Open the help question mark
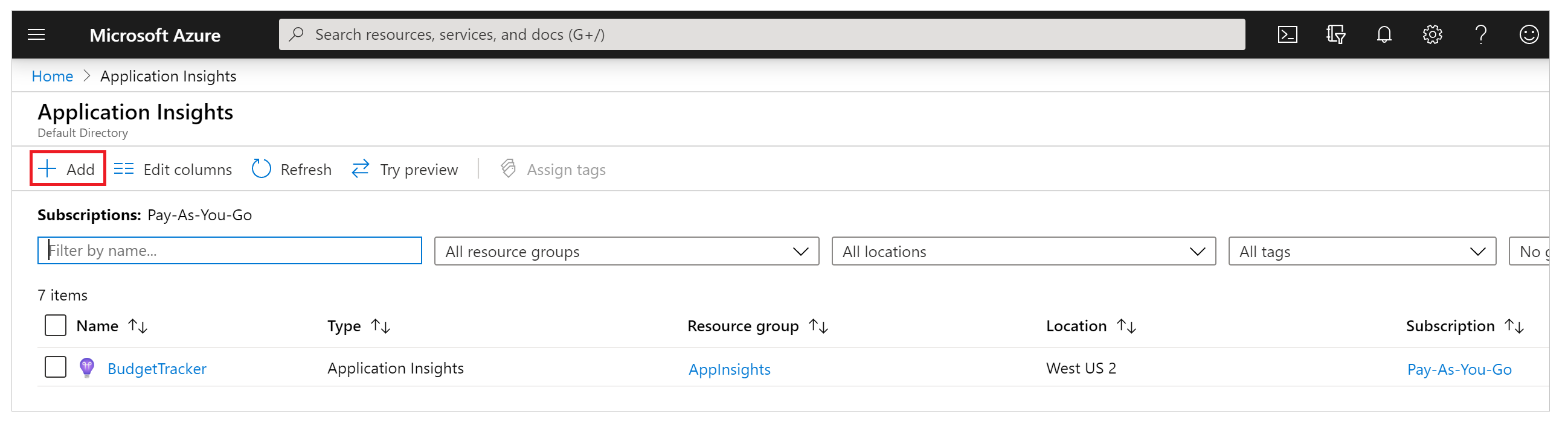This screenshot has width=1568, height=426. coord(1481,34)
